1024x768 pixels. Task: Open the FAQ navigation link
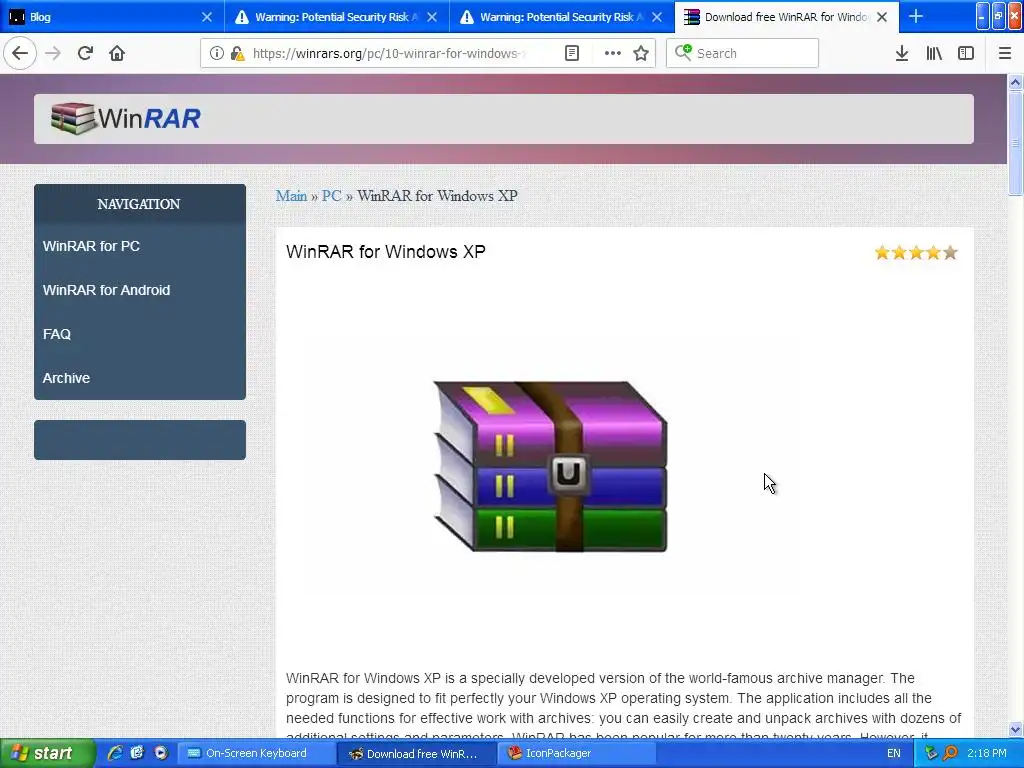pos(57,334)
